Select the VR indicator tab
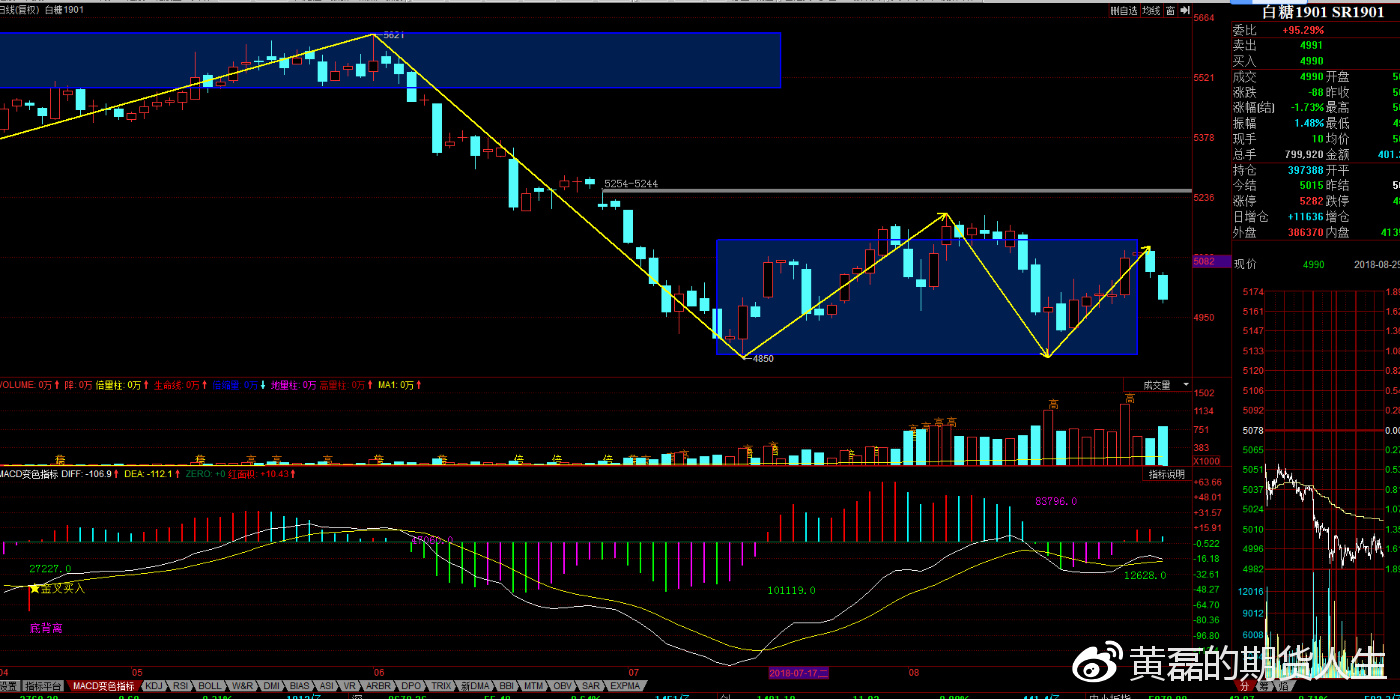The height and width of the screenshot is (699, 1400). [349, 686]
